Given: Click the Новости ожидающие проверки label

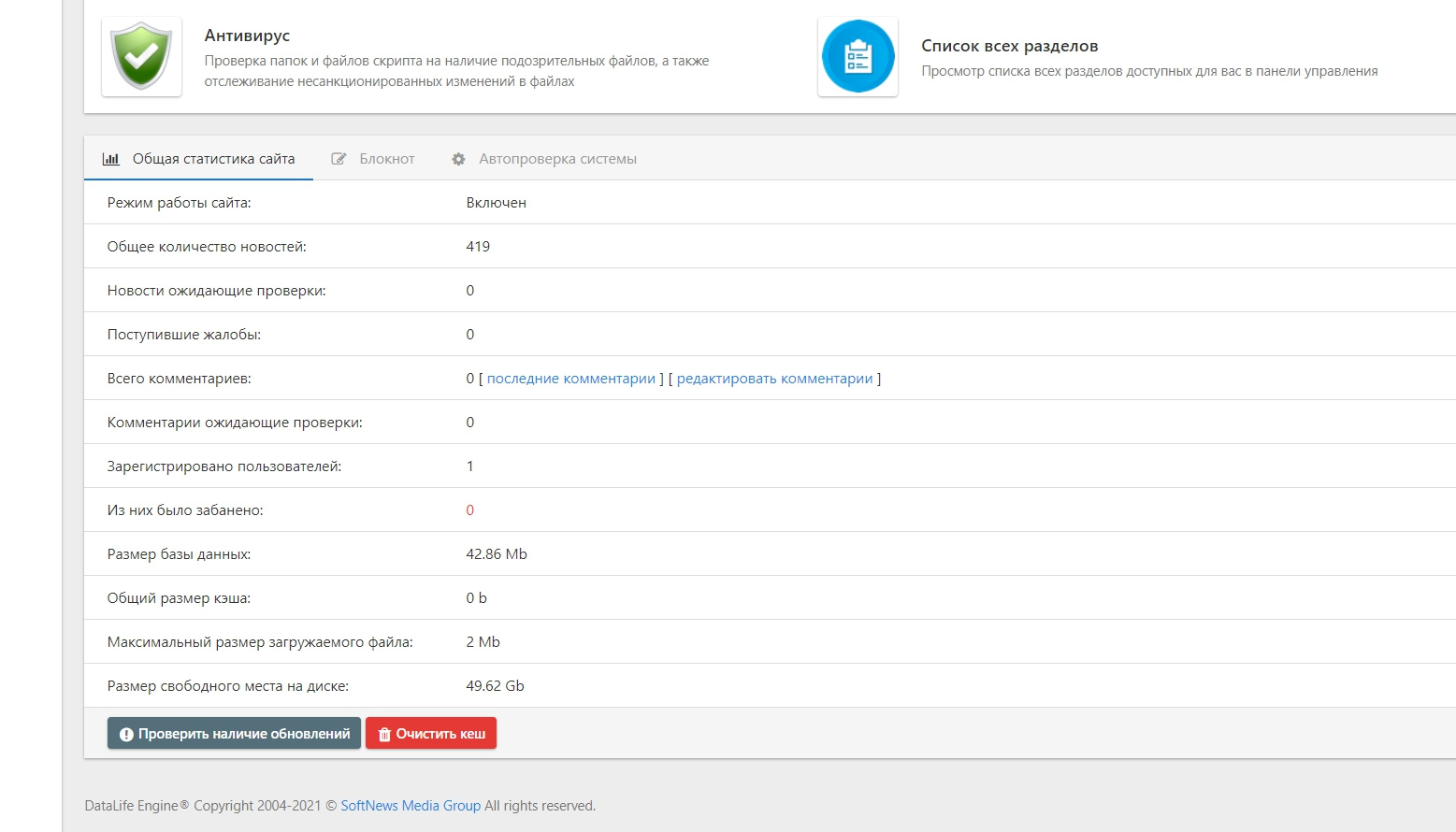Looking at the screenshot, I should (x=217, y=291).
